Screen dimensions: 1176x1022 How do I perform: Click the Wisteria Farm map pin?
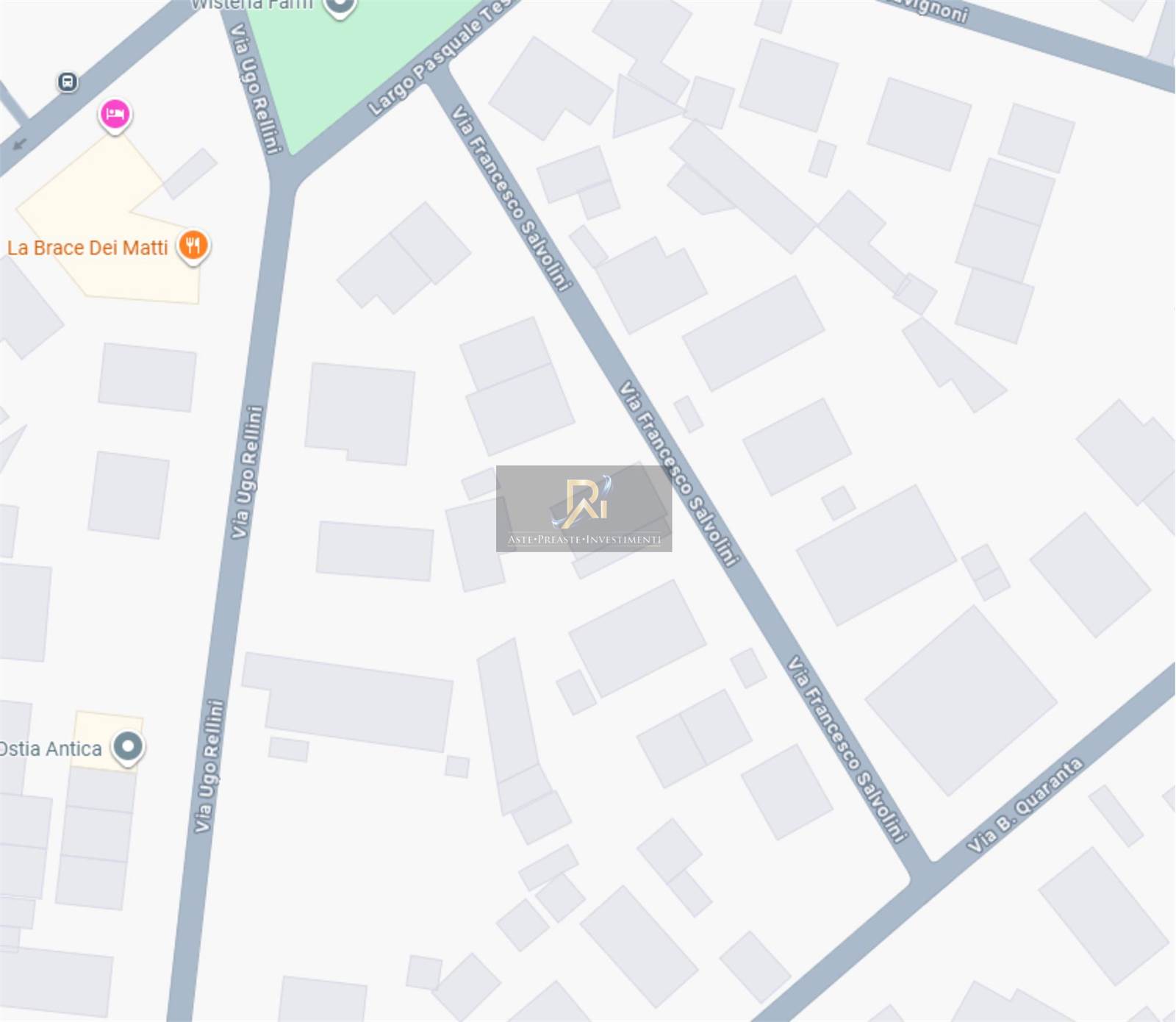[340, 7]
